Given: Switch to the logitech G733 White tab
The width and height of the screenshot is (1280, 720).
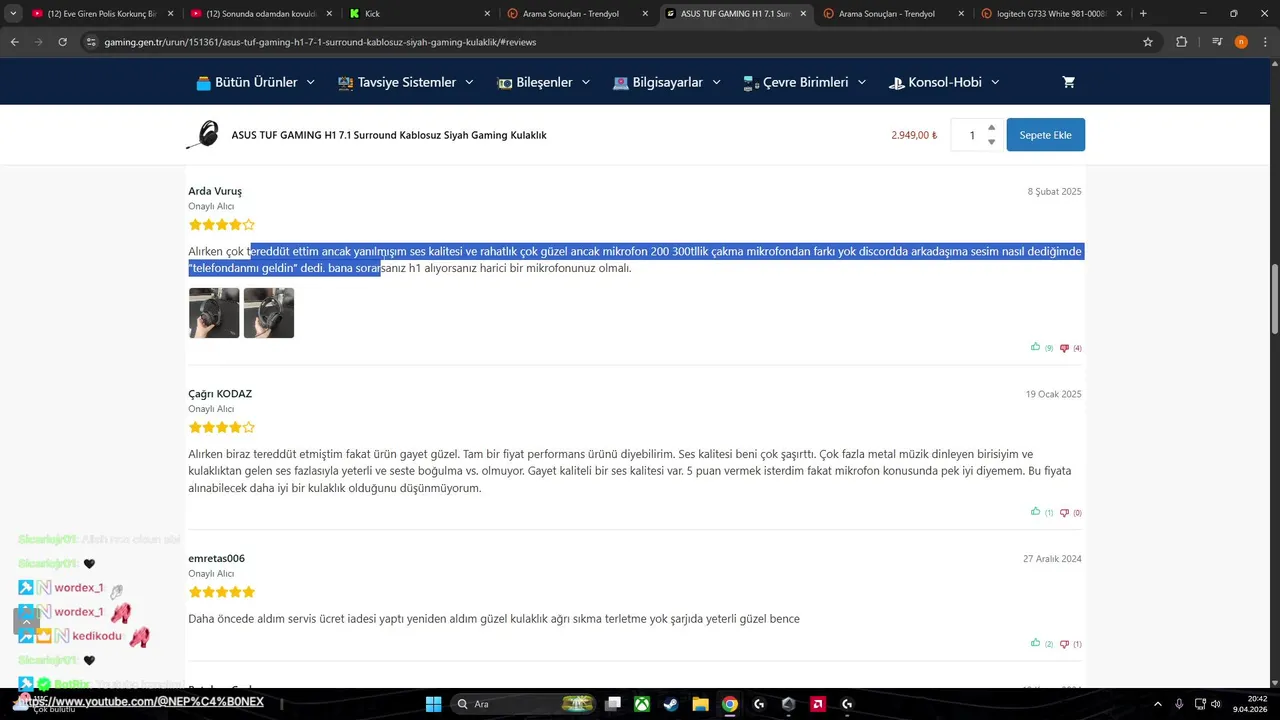Looking at the screenshot, I should [x=1050, y=14].
